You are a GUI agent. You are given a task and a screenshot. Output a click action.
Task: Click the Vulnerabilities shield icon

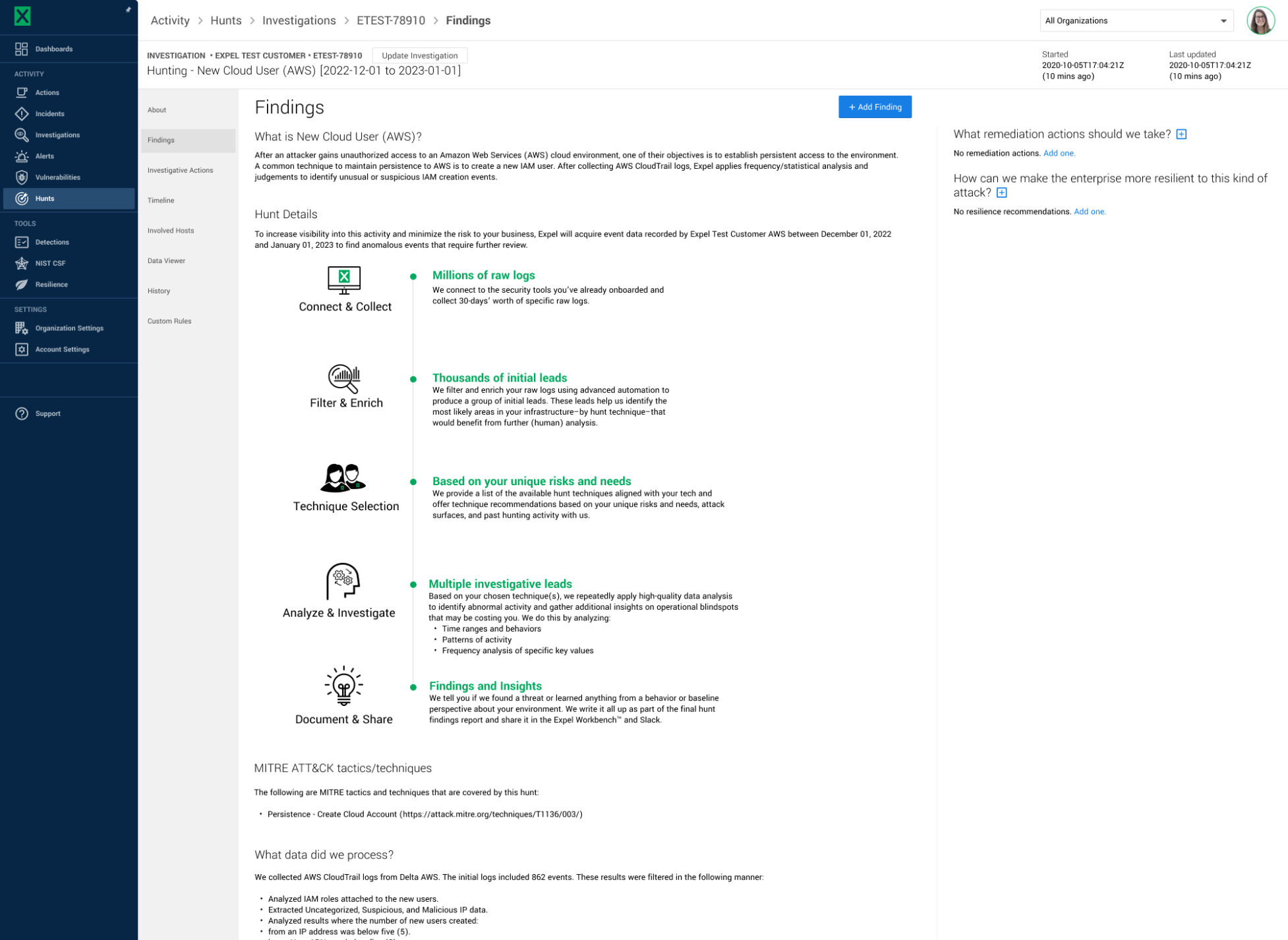[22, 177]
